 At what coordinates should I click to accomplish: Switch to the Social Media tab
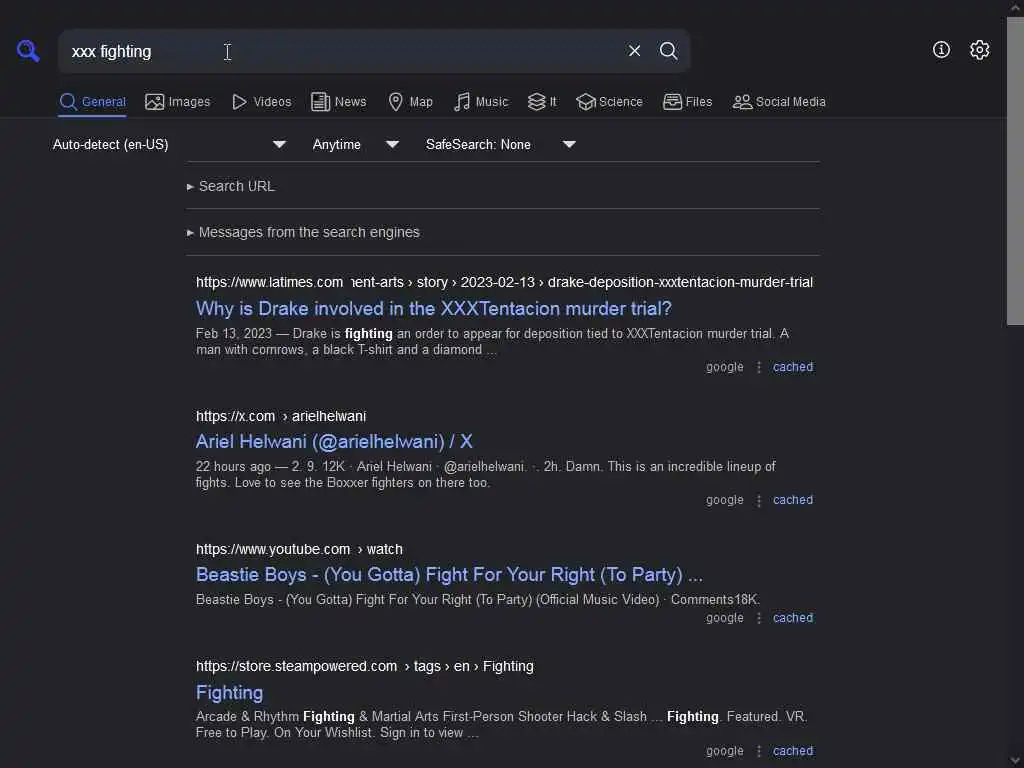(x=779, y=102)
